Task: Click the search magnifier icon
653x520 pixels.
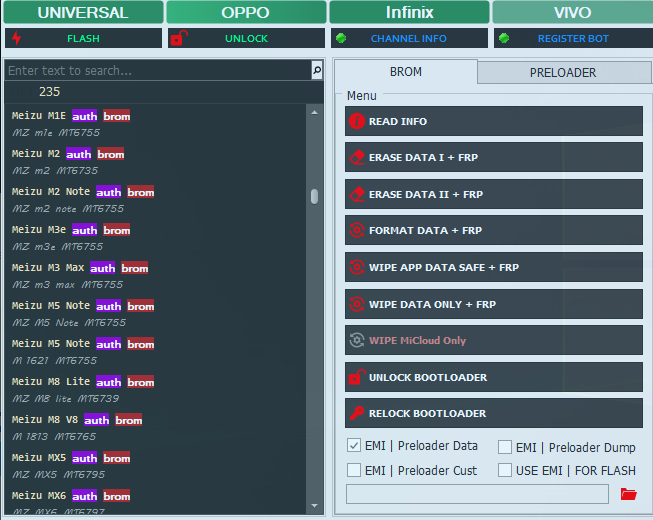Action: tap(317, 70)
